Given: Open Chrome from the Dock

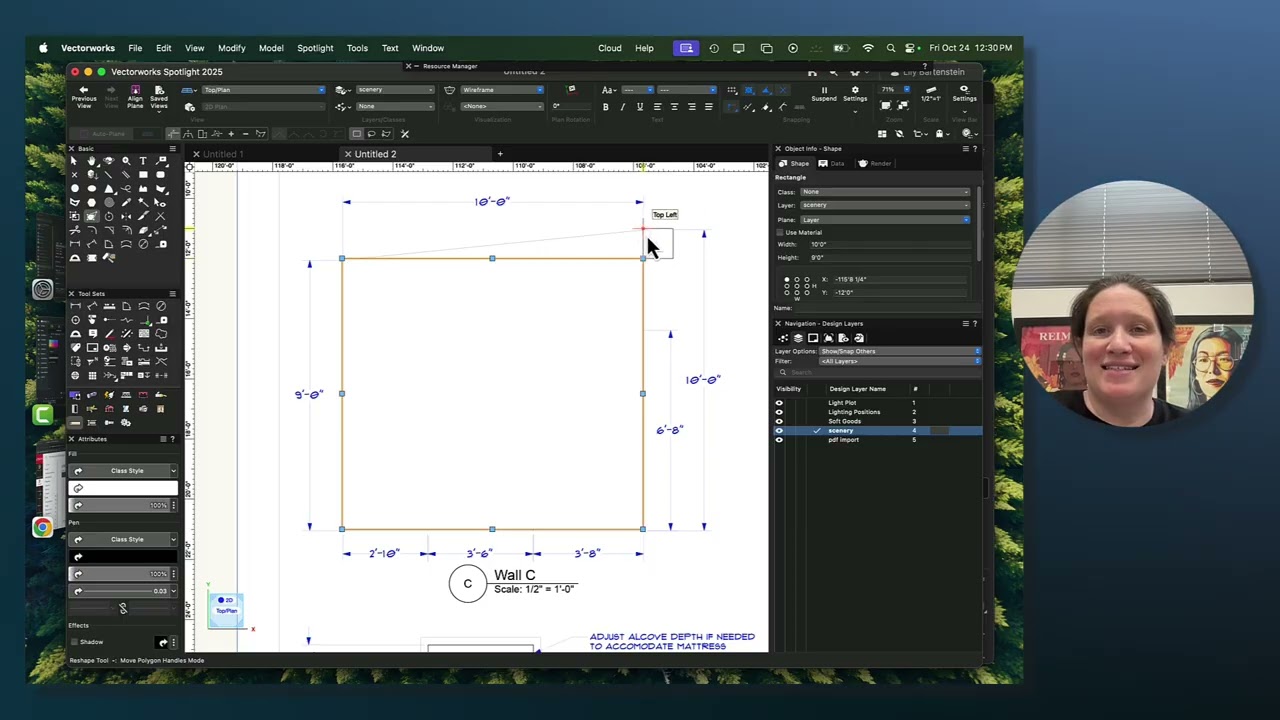Looking at the screenshot, I should click(42, 527).
